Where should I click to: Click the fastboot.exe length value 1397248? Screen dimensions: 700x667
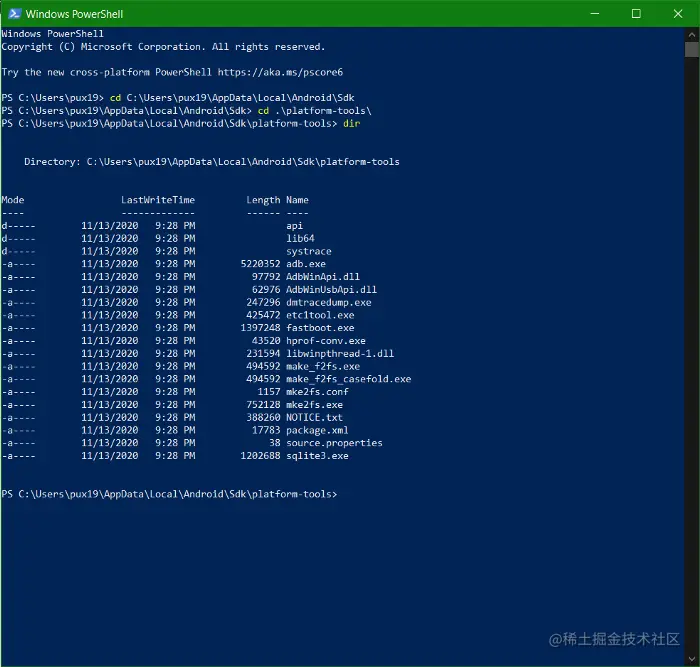pyautogui.click(x=261, y=328)
